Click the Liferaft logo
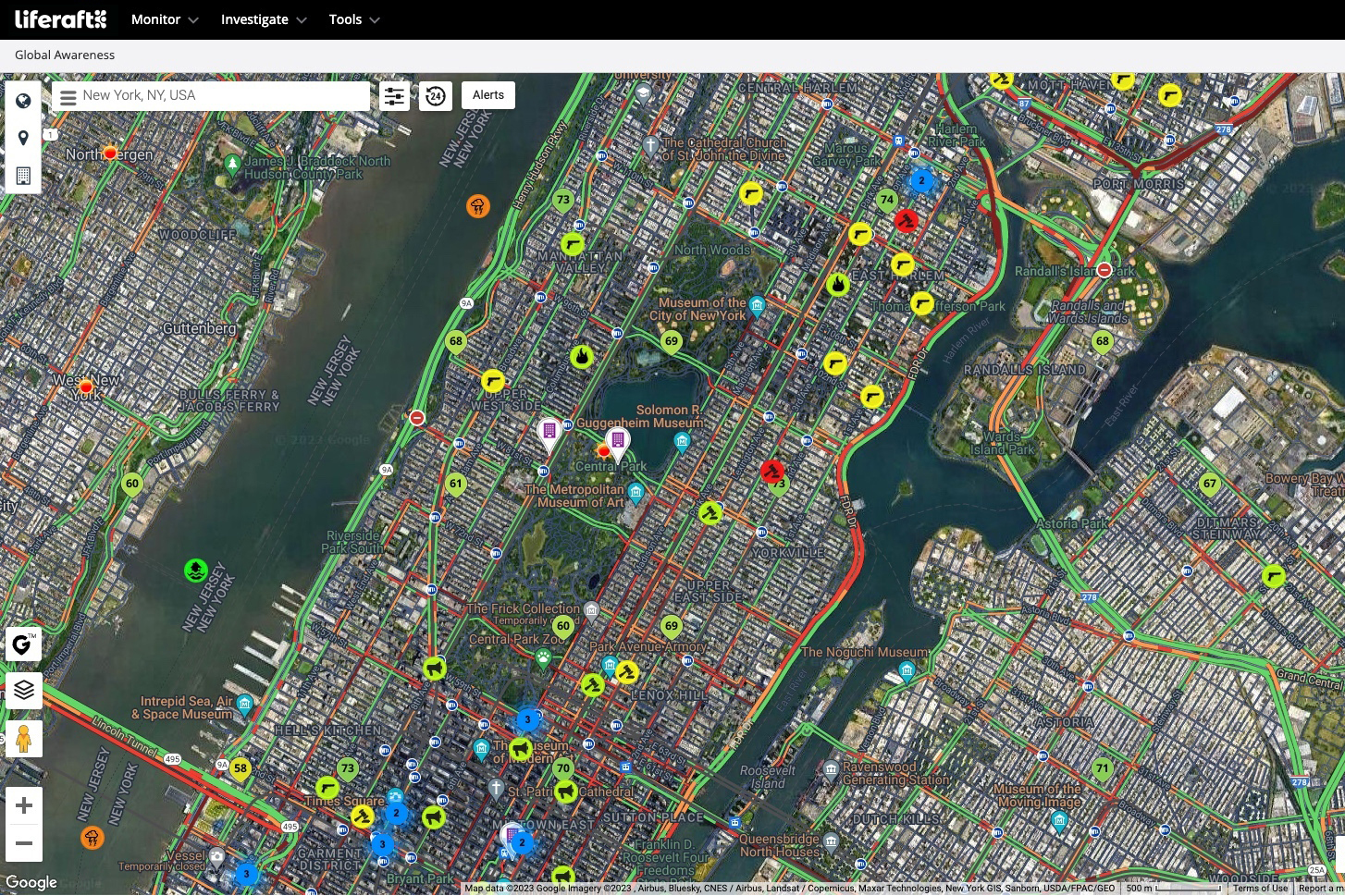Screen dimensions: 1345x896 click(61, 19)
